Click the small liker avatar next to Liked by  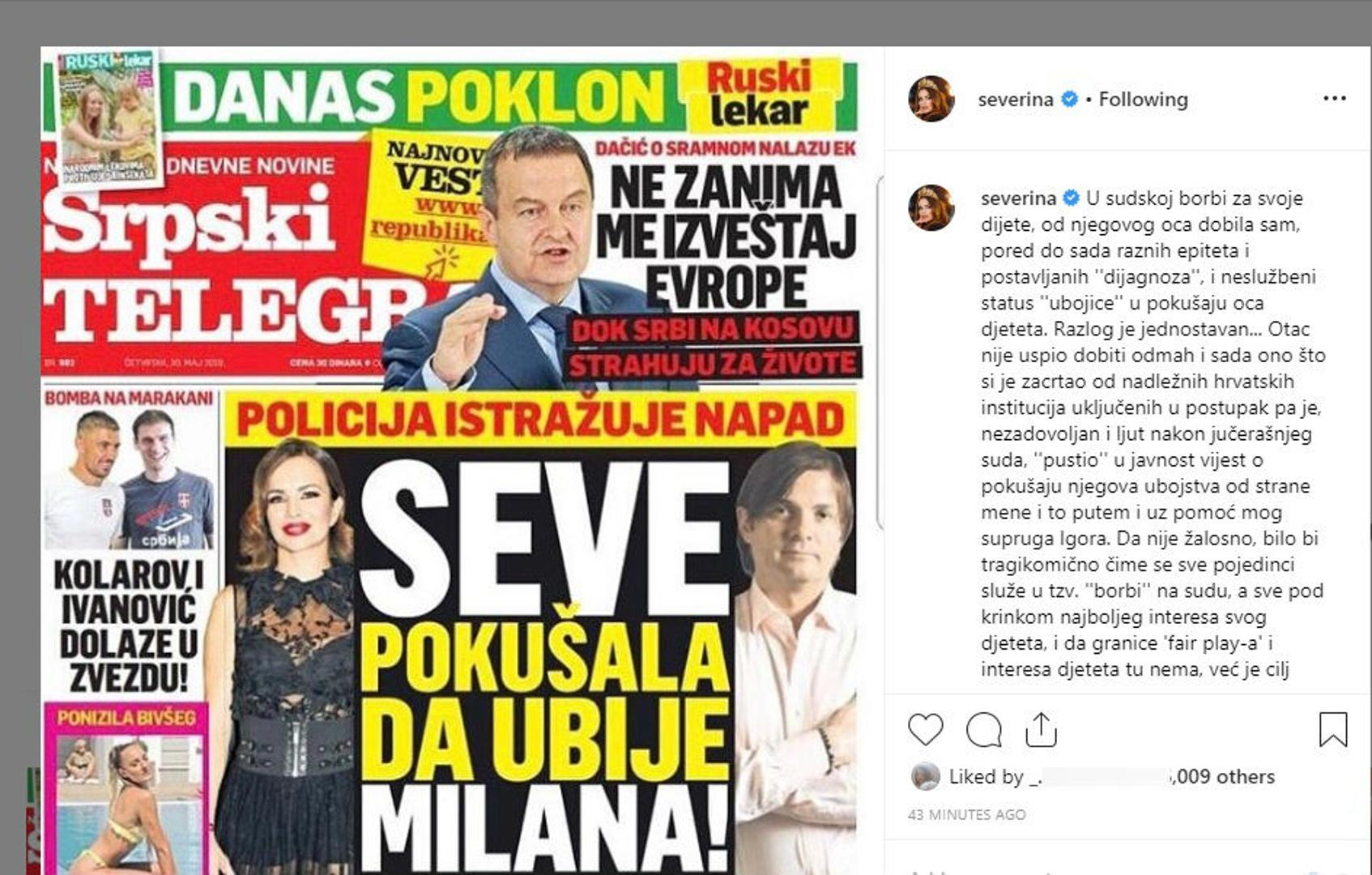(x=925, y=776)
